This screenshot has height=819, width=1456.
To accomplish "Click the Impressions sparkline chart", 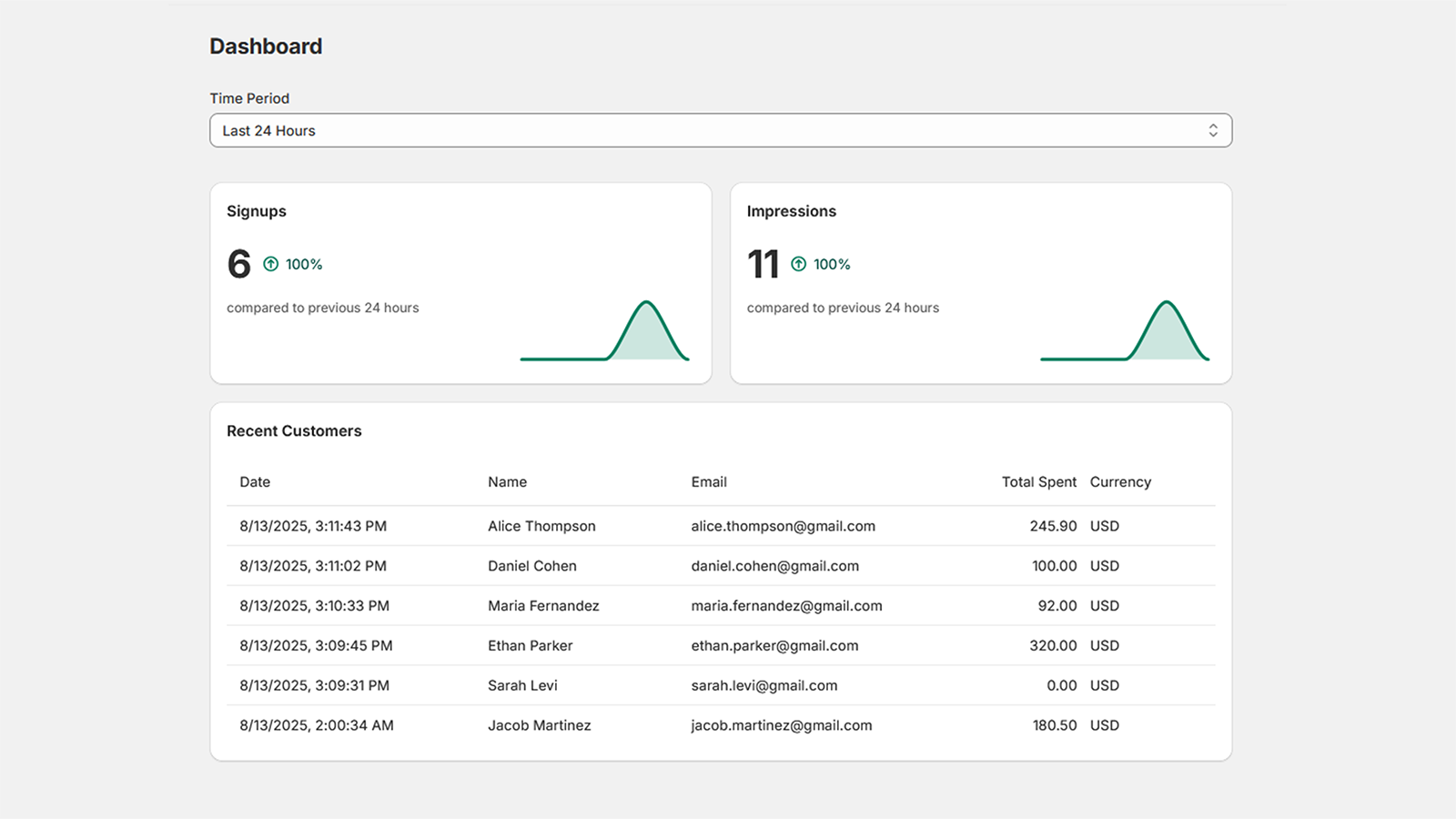I will (1126, 332).
